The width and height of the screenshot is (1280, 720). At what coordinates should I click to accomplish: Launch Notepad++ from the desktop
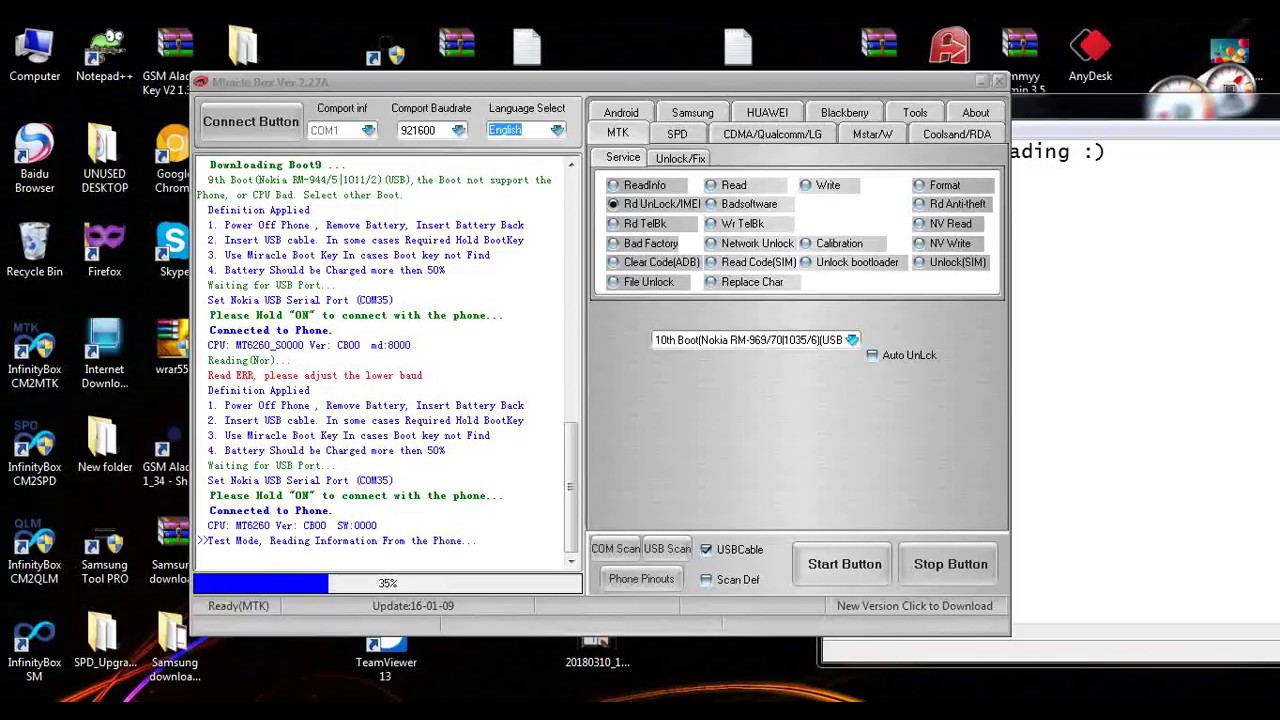(104, 55)
